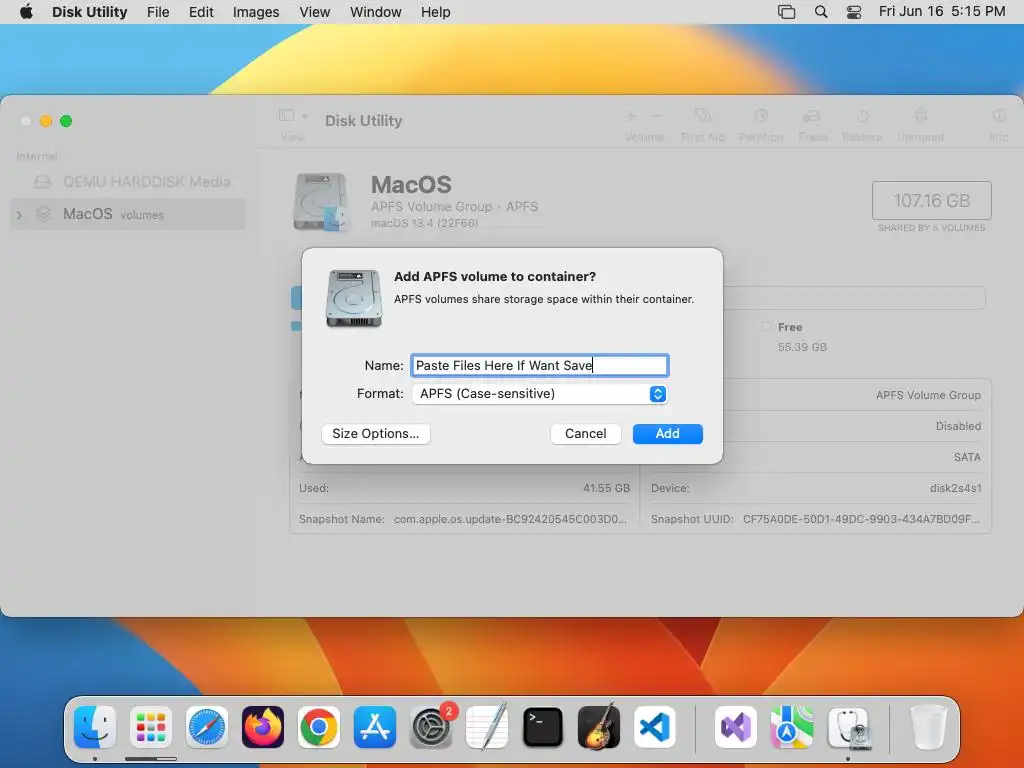Open Size Options in the dialog
The height and width of the screenshot is (768, 1024).
(x=376, y=434)
